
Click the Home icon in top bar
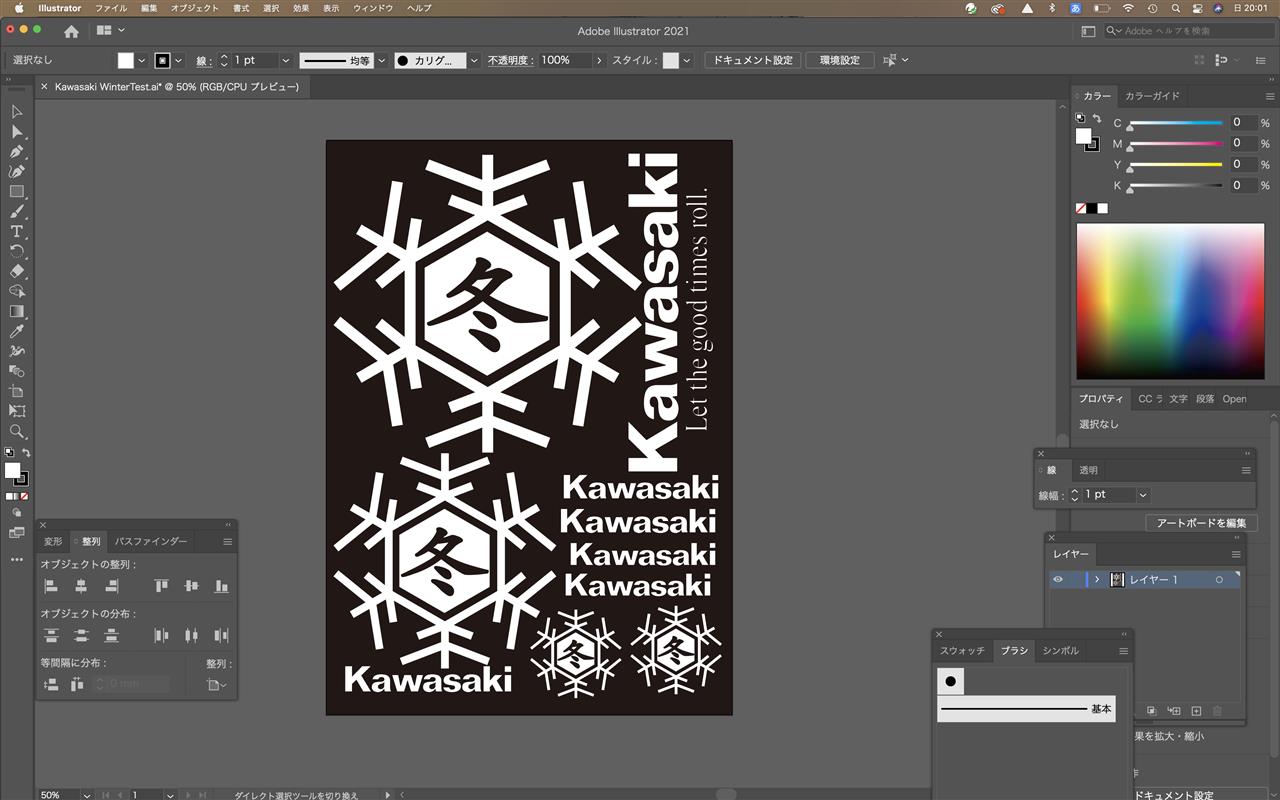click(71, 31)
